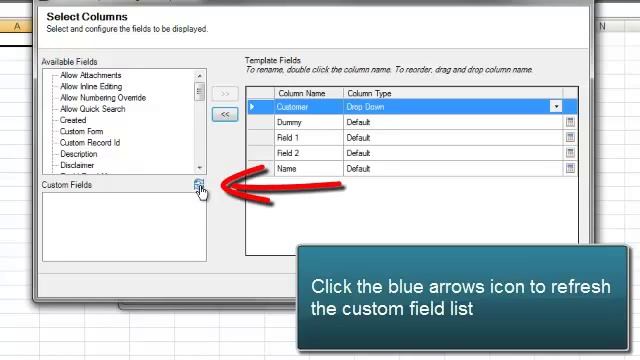This screenshot has height=360, width=640.
Task: Select the Custom Record Id field
Action: (90, 142)
